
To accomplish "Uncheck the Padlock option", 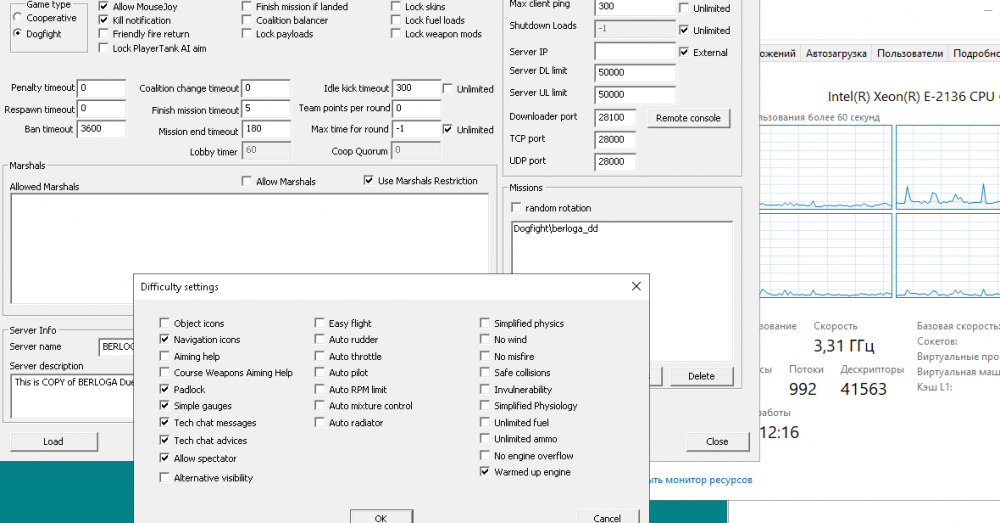I will tap(165, 389).
